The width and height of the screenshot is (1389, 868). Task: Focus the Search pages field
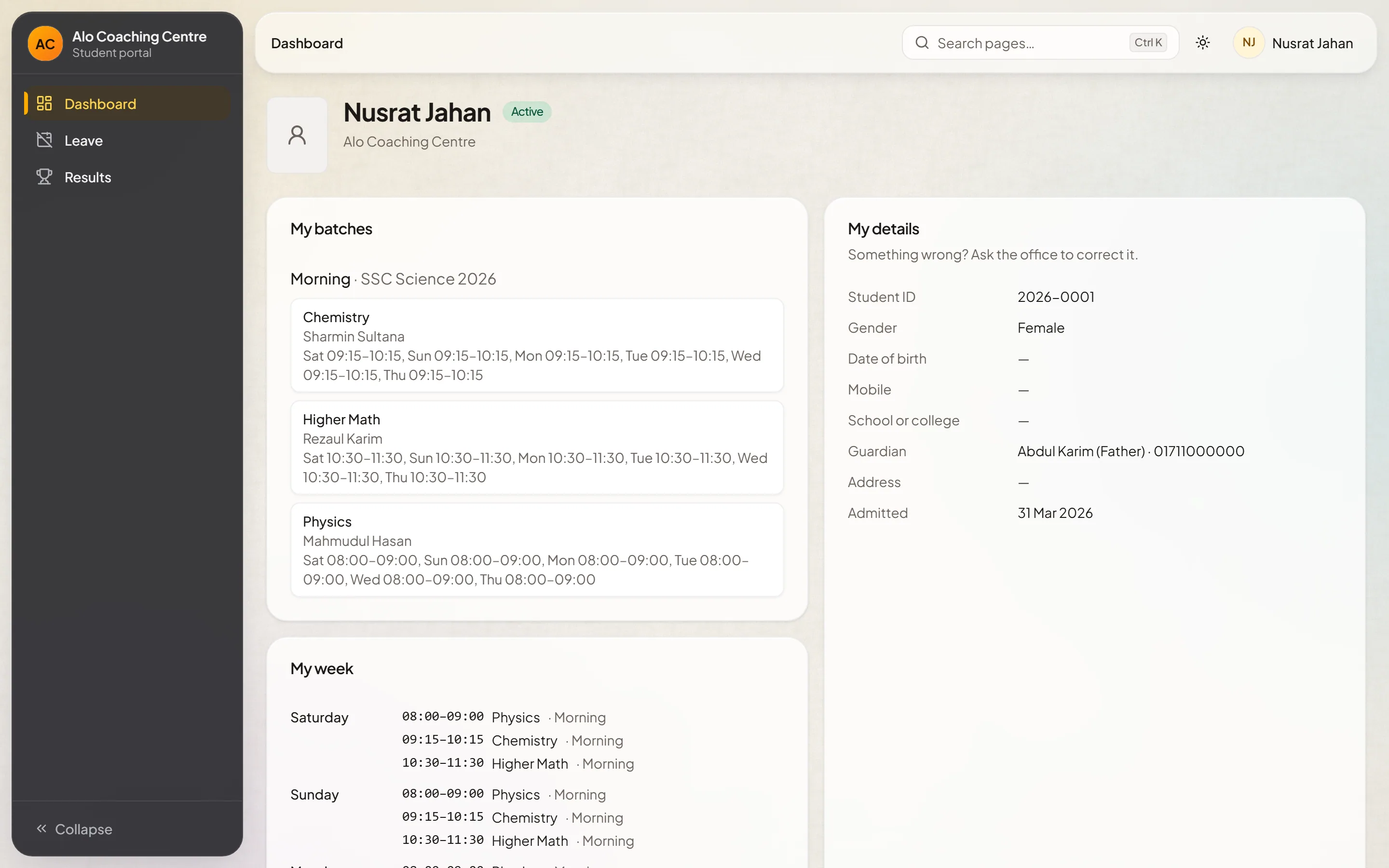pos(1040,42)
